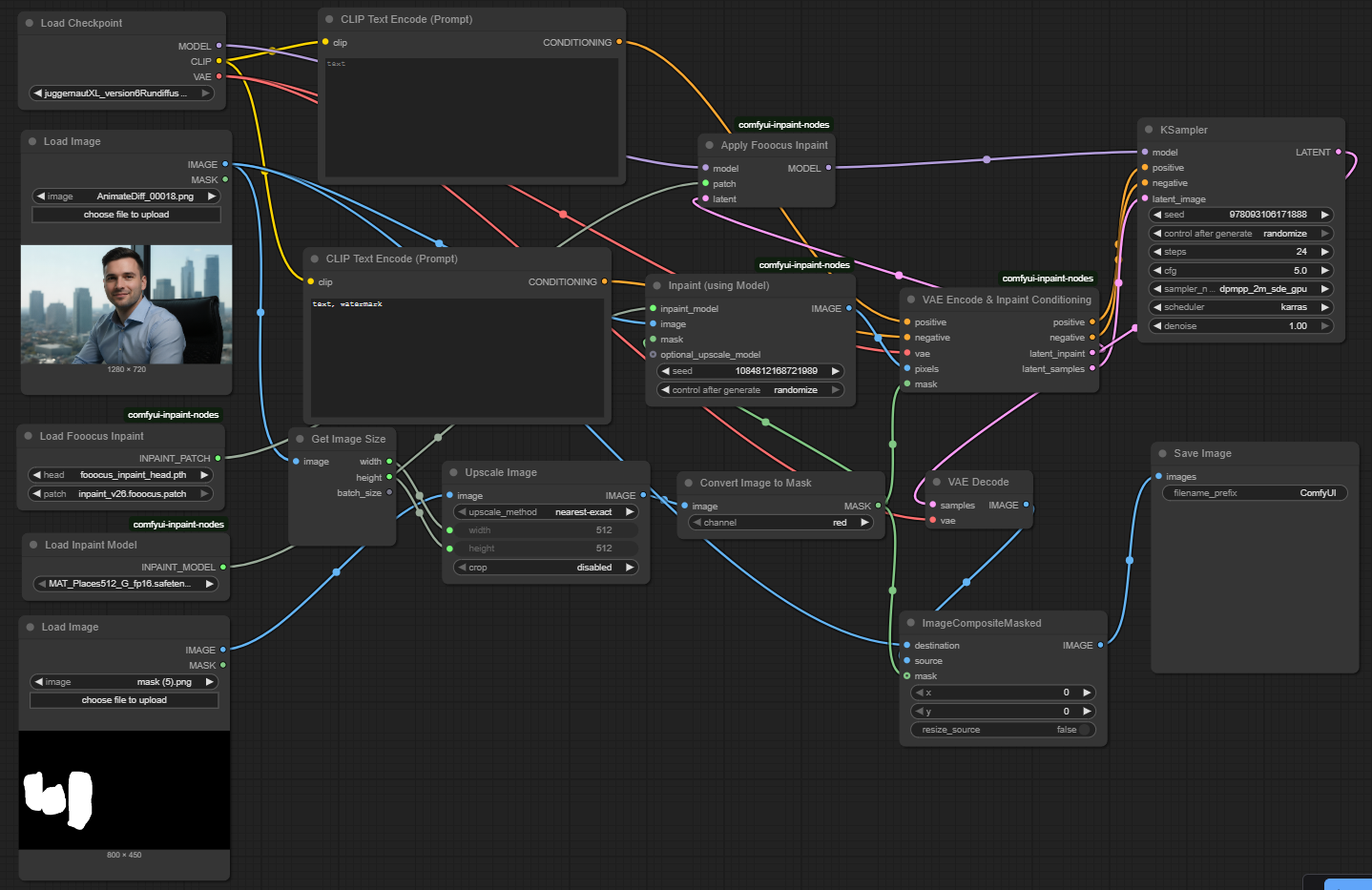Click next arrow on AnimateDiff_00018.png image selector
This screenshot has height=890, width=1372.
(211, 197)
